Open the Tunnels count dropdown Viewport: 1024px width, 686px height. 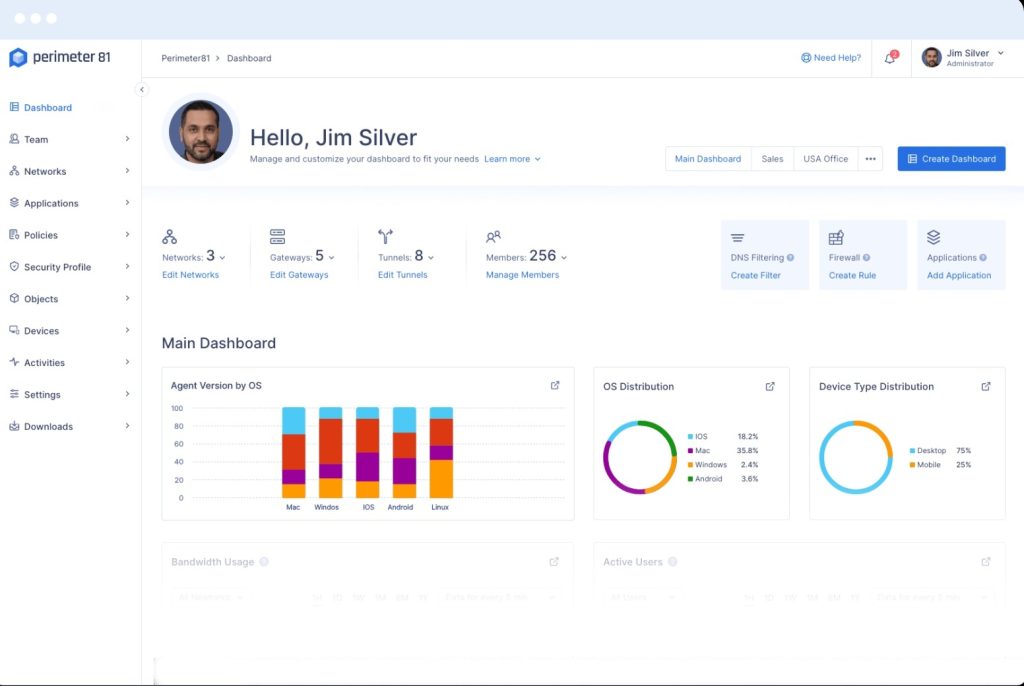[x=431, y=258]
